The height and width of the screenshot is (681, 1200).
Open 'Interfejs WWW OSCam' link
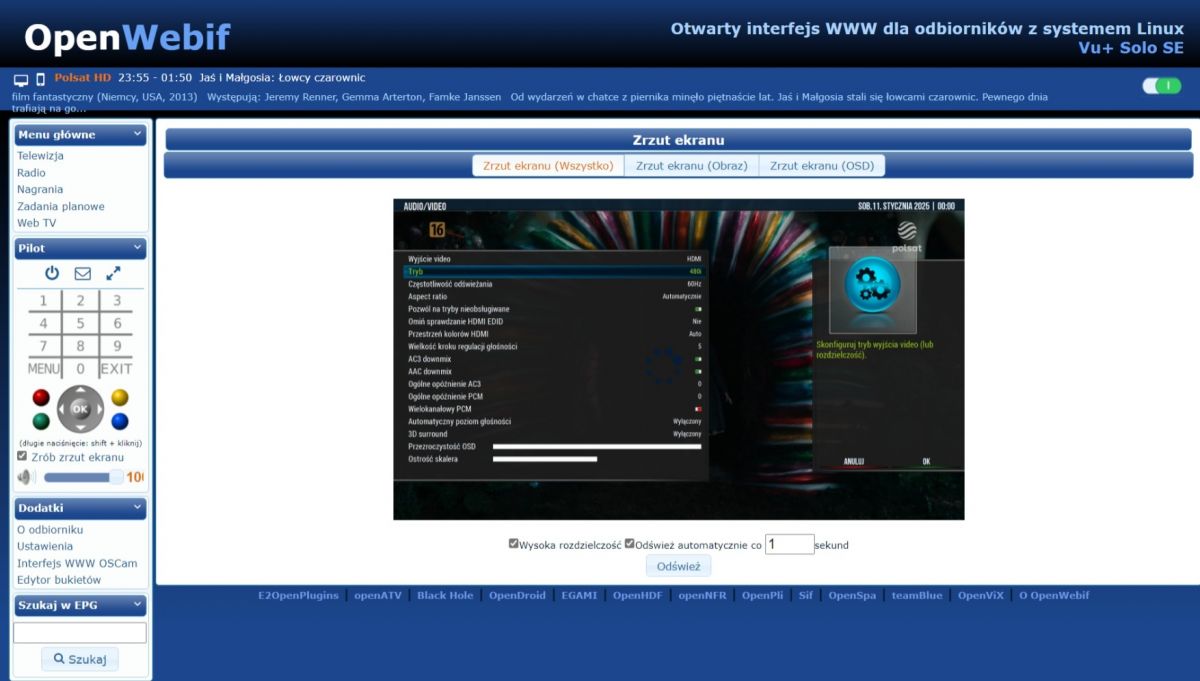[x=77, y=563]
